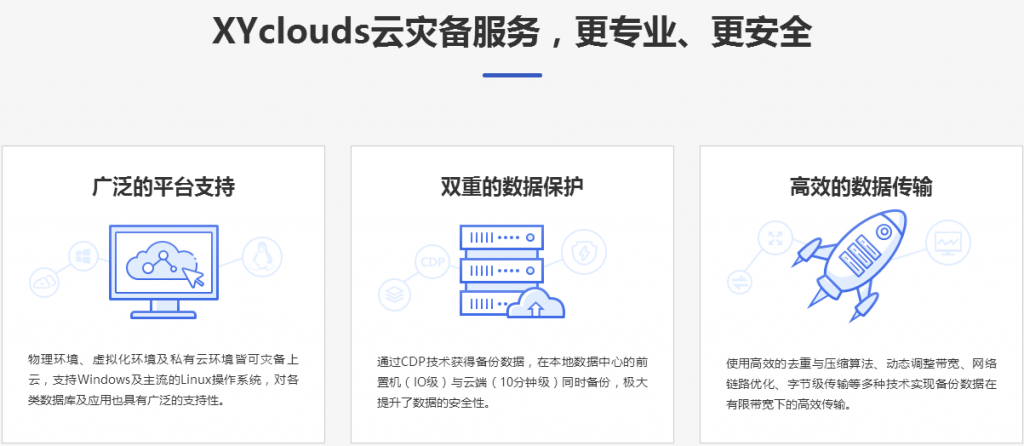
Task: Click the heading 广泛的平台支持
Action: (x=163, y=188)
